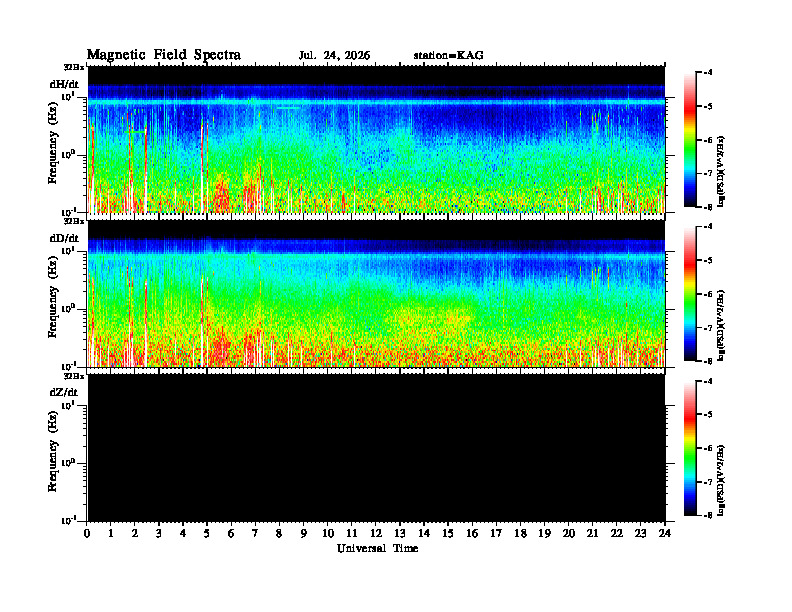This screenshot has height=612, width=792.
Task: Click hour label "15" on time axis
Action: tap(448, 534)
